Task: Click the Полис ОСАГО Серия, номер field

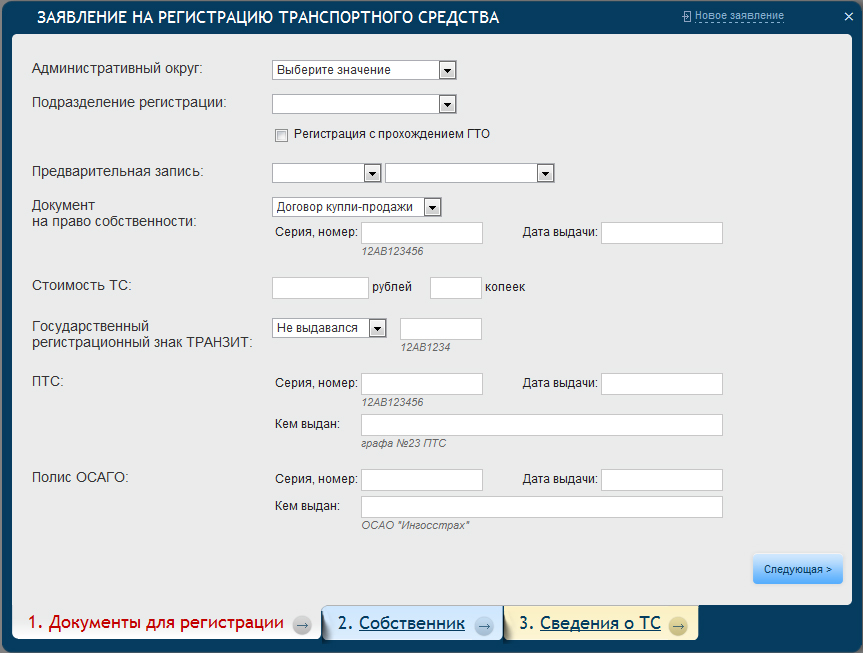Action: coord(421,480)
